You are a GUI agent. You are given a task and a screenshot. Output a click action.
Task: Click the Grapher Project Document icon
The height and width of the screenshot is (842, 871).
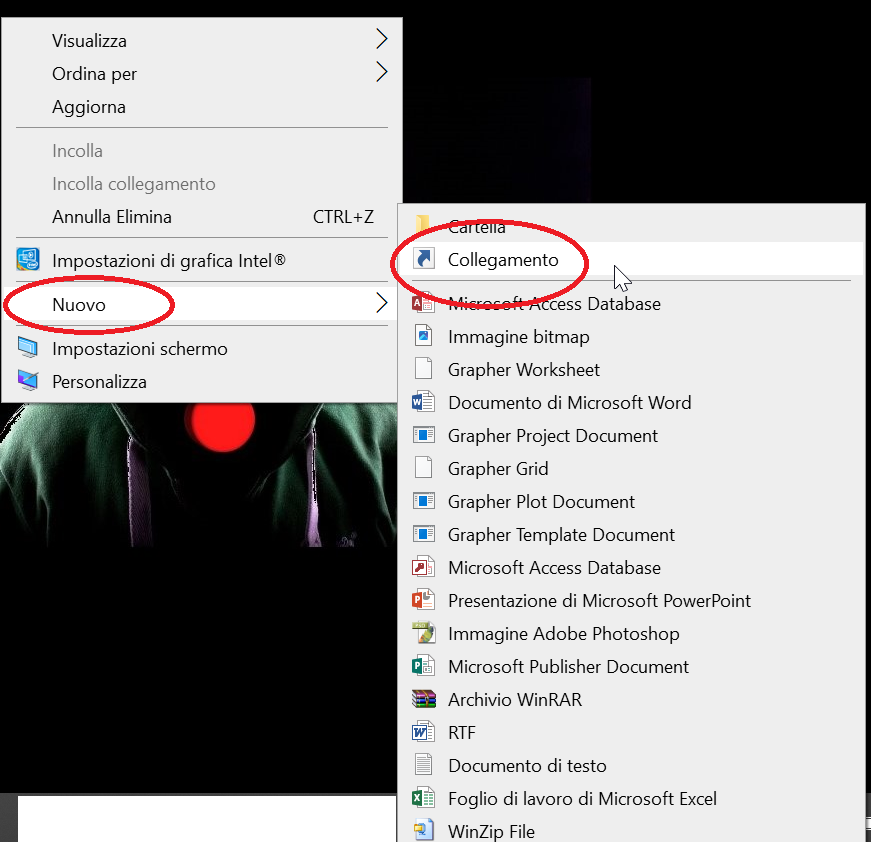(424, 434)
